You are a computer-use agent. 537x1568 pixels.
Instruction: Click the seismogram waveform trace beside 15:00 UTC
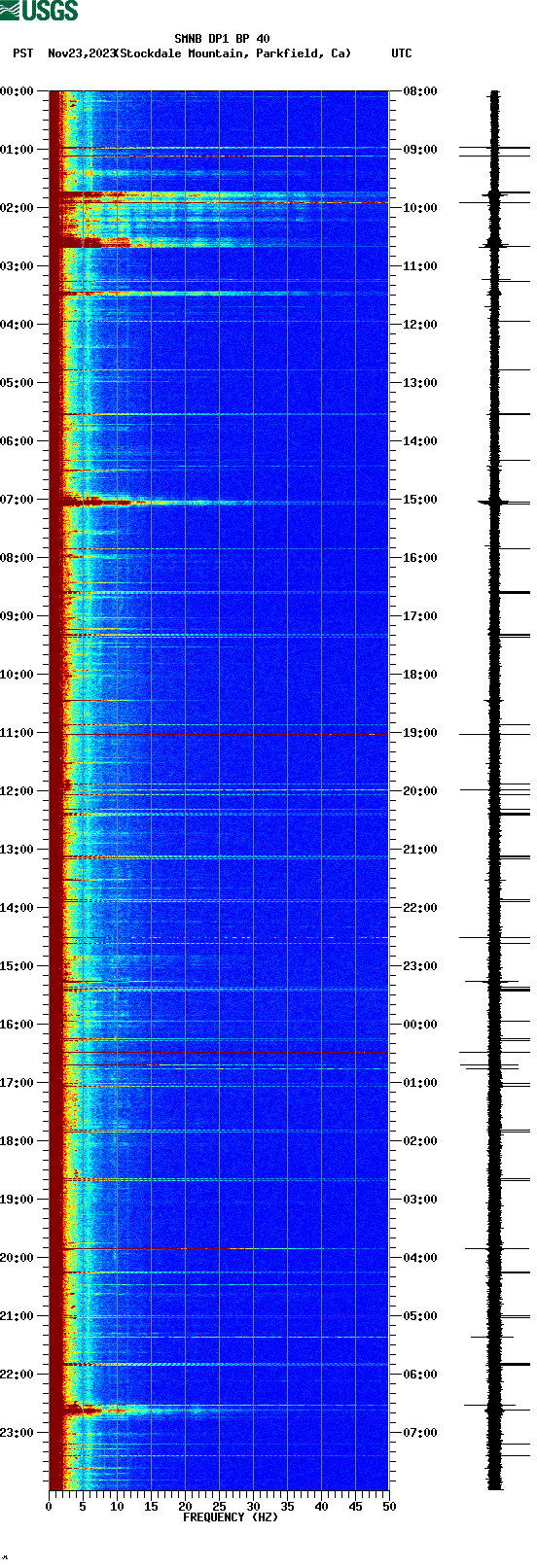pos(495,502)
